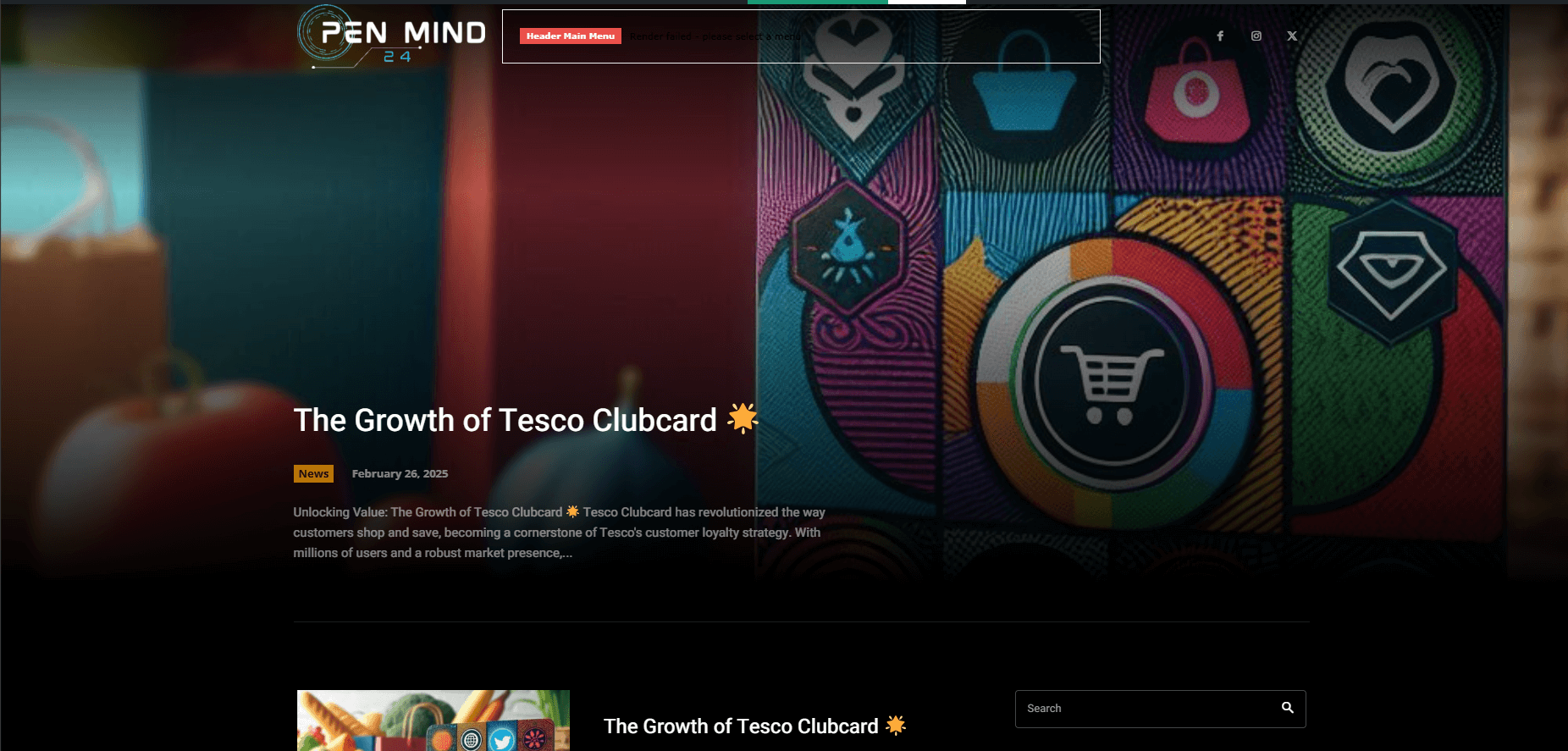The width and height of the screenshot is (1568, 751).
Task: Click the pink handbag graphic
Action: [x=1196, y=93]
